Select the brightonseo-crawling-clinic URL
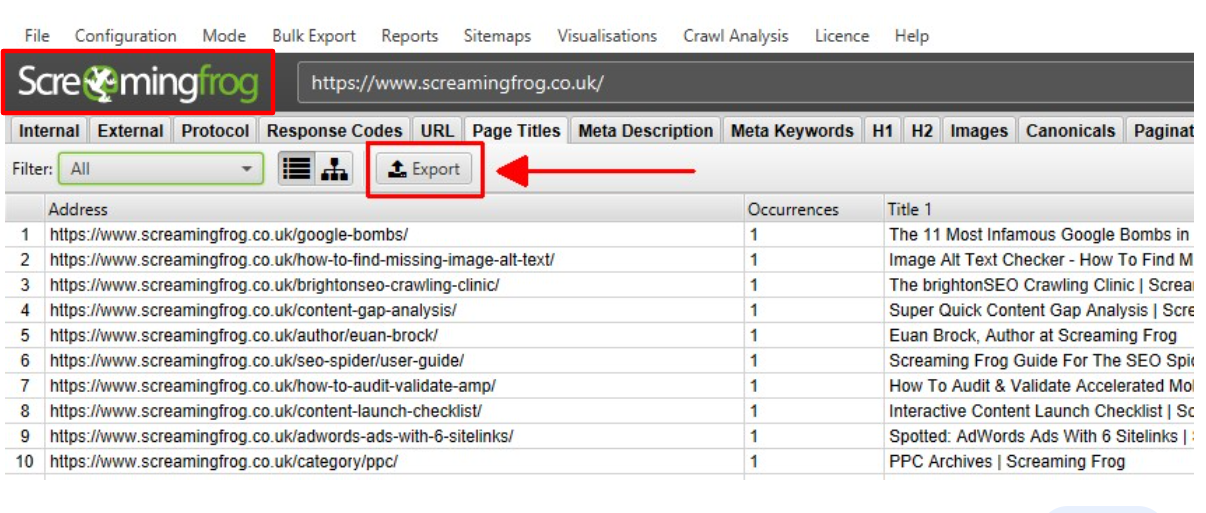The height and width of the screenshot is (513, 1206). pyautogui.click(x=275, y=285)
